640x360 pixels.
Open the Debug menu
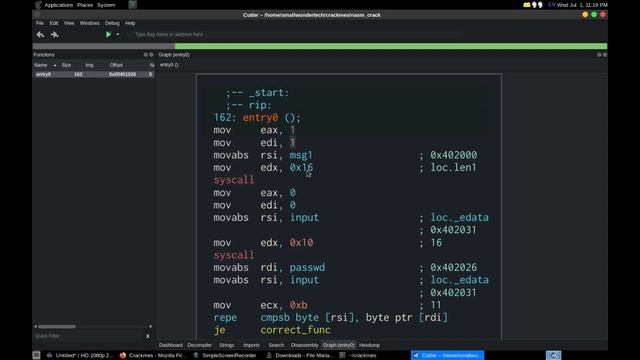pos(112,23)
